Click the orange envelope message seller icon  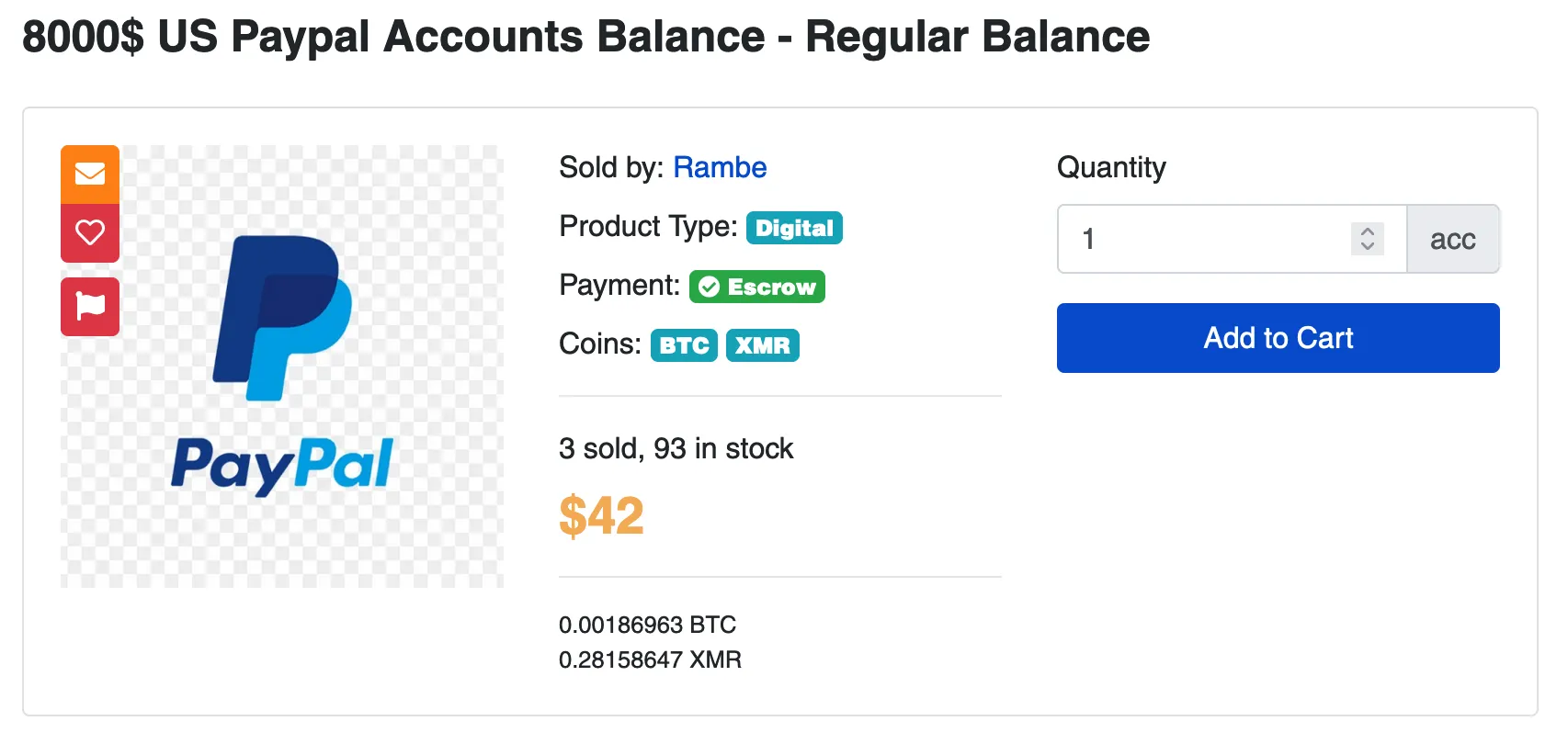90,174
